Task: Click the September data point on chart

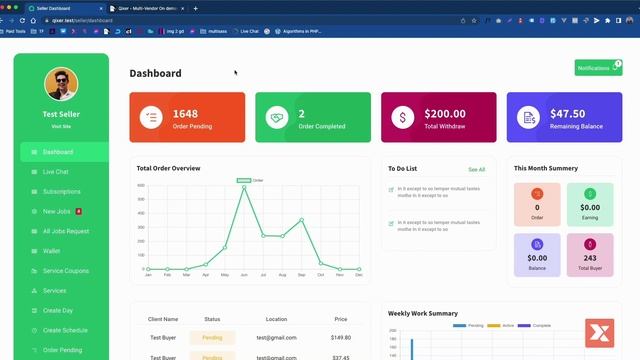Action: tap(302, 220)
